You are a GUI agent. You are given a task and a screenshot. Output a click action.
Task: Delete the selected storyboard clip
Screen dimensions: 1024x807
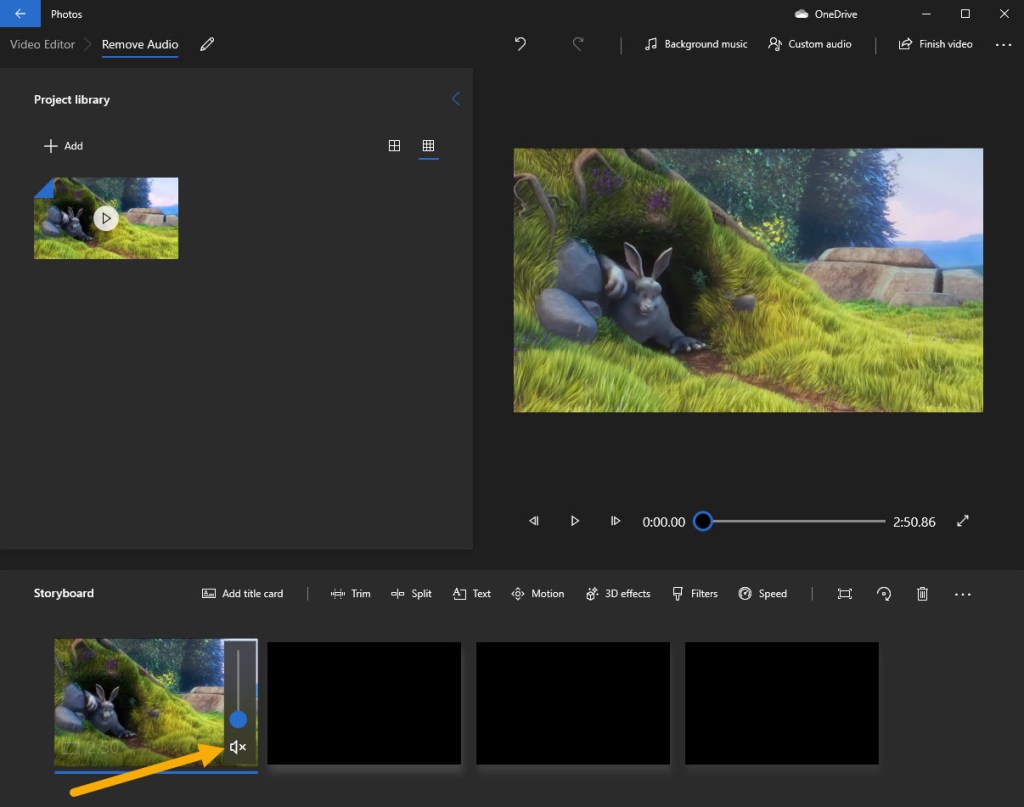tap(922, 593)
